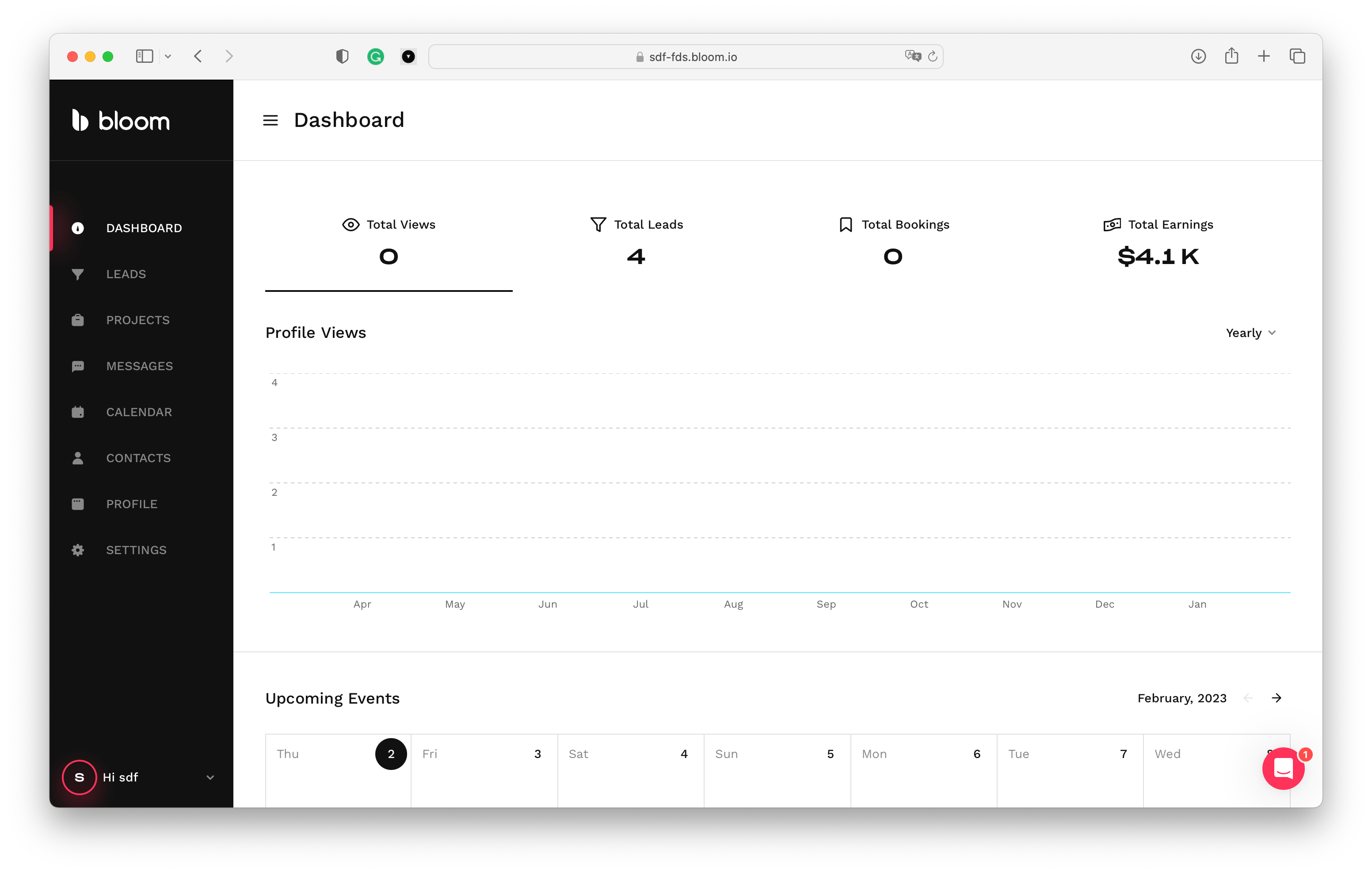This screenshot has width=1372, height=873.
Task: Select the Dashboard sidebar item
Action: click(x=144, y=227)
